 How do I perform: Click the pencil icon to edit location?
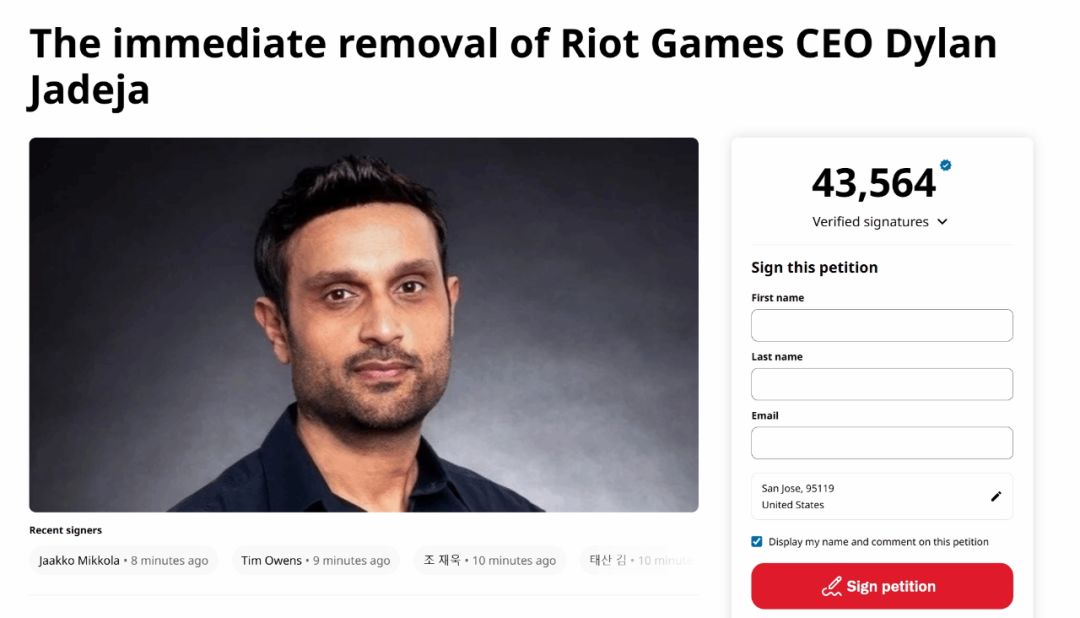(996, 496)
